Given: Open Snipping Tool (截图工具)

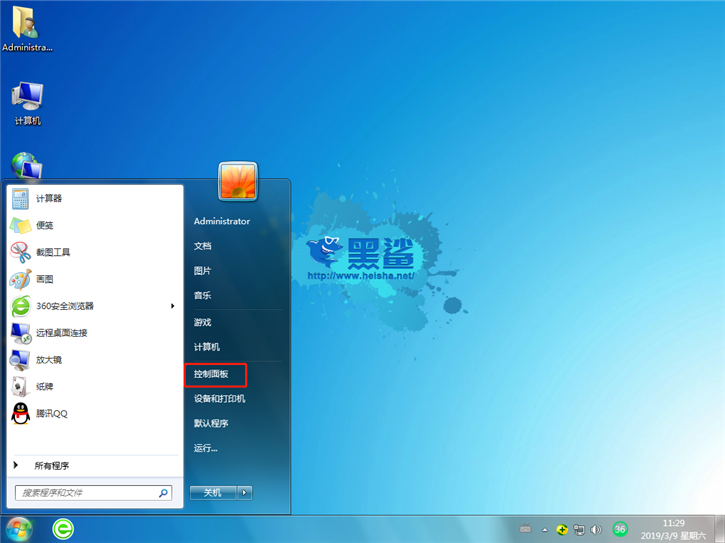Looking at the screenshot, I should tap(52, 252).
